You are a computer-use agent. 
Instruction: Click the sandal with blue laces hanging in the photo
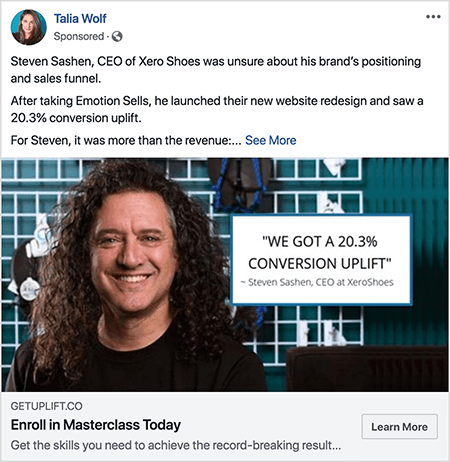(239, 185)
